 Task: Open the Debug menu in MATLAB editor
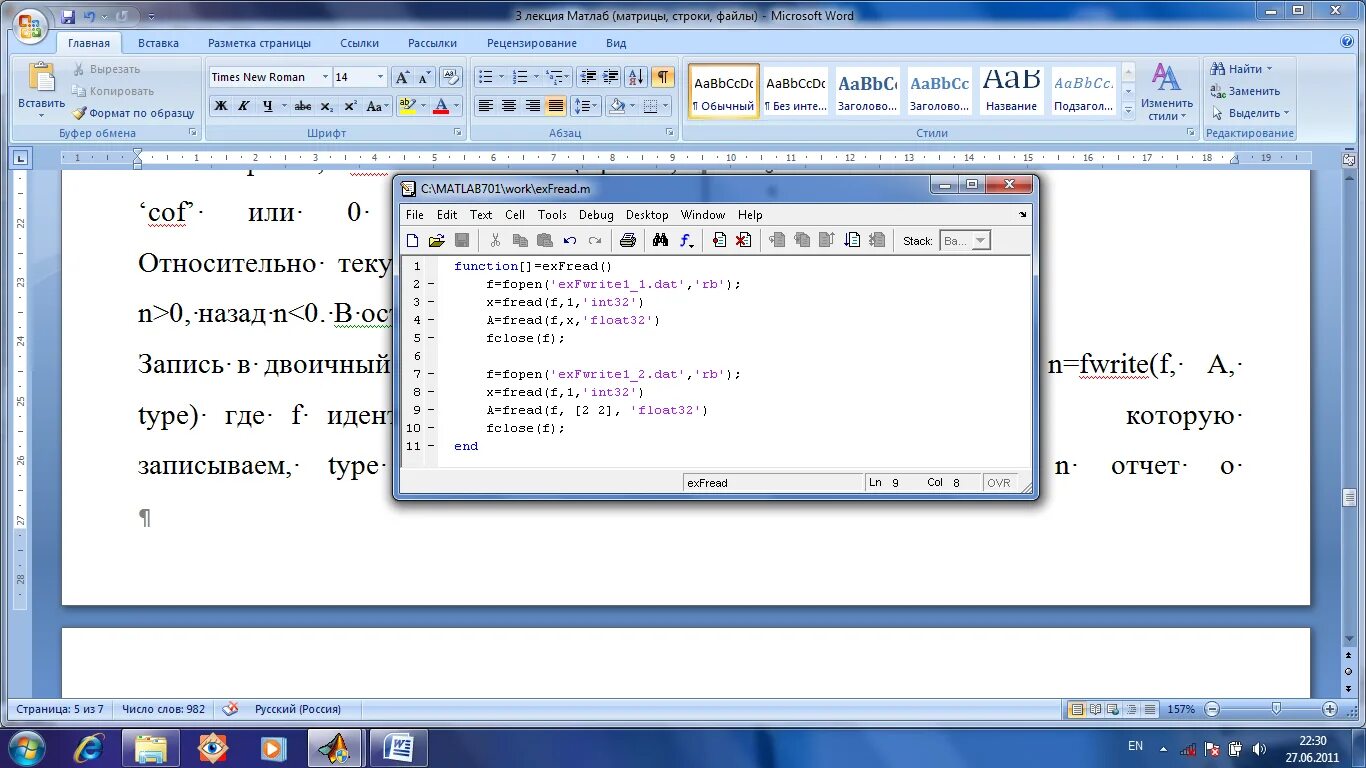coord(596,215)
